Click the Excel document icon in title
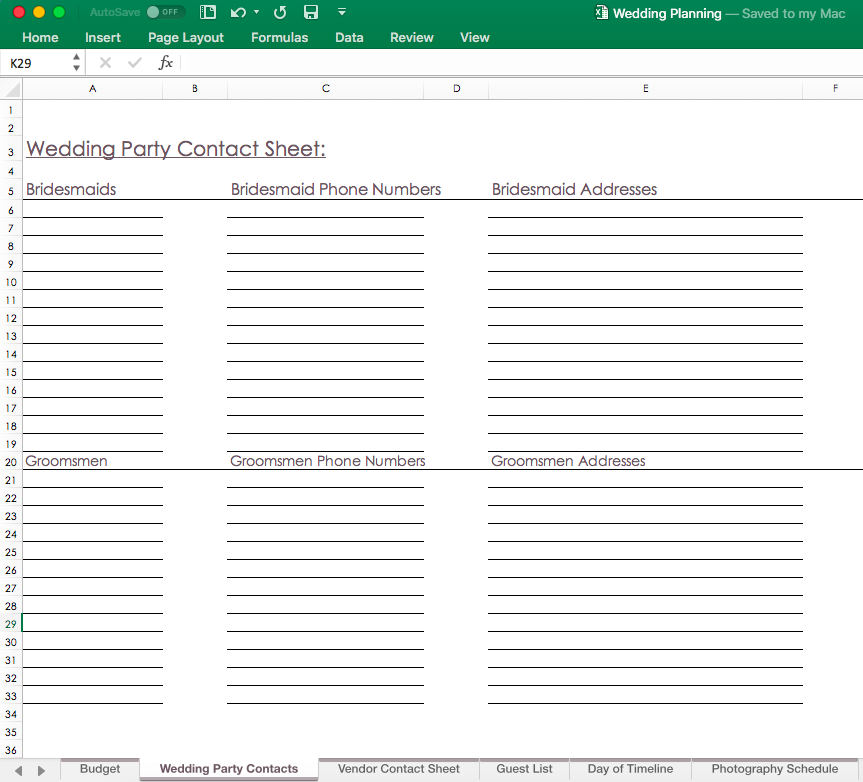Viewport: 863px width, 782px height. (602, 13)
